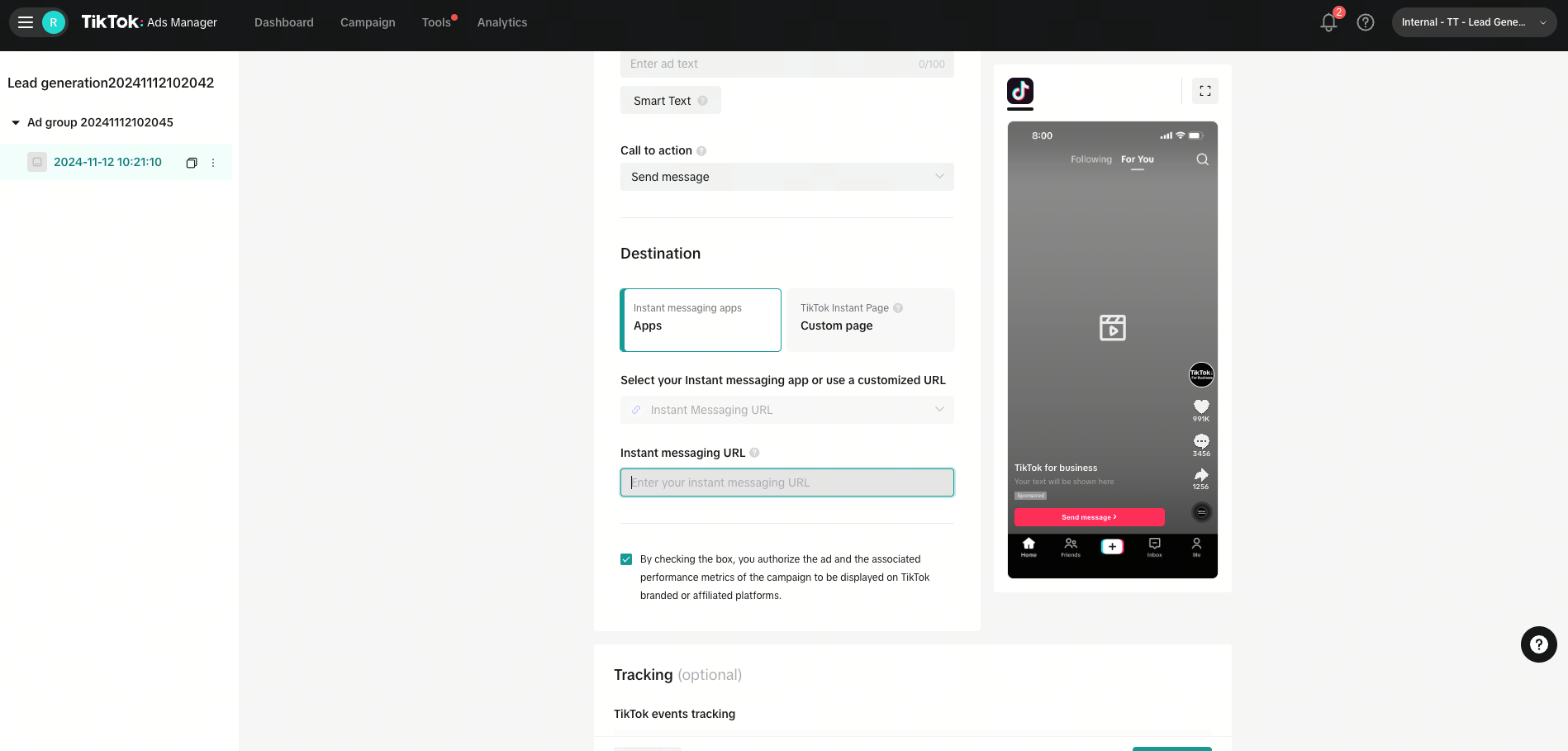
Task: Open the Internal TT Lead Gene account dropdown
Action: tap(1474, 22)
